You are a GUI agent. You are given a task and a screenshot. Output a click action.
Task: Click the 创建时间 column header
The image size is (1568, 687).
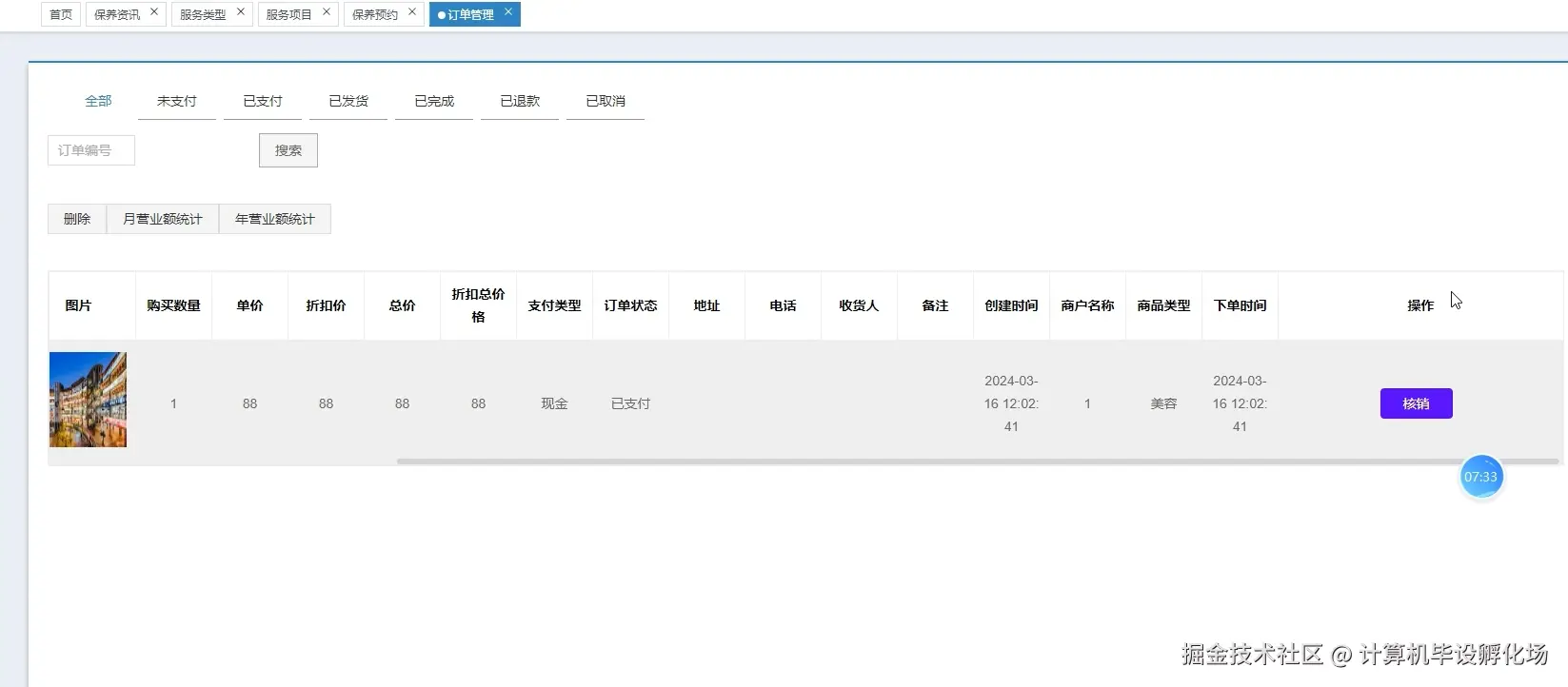1011,305
